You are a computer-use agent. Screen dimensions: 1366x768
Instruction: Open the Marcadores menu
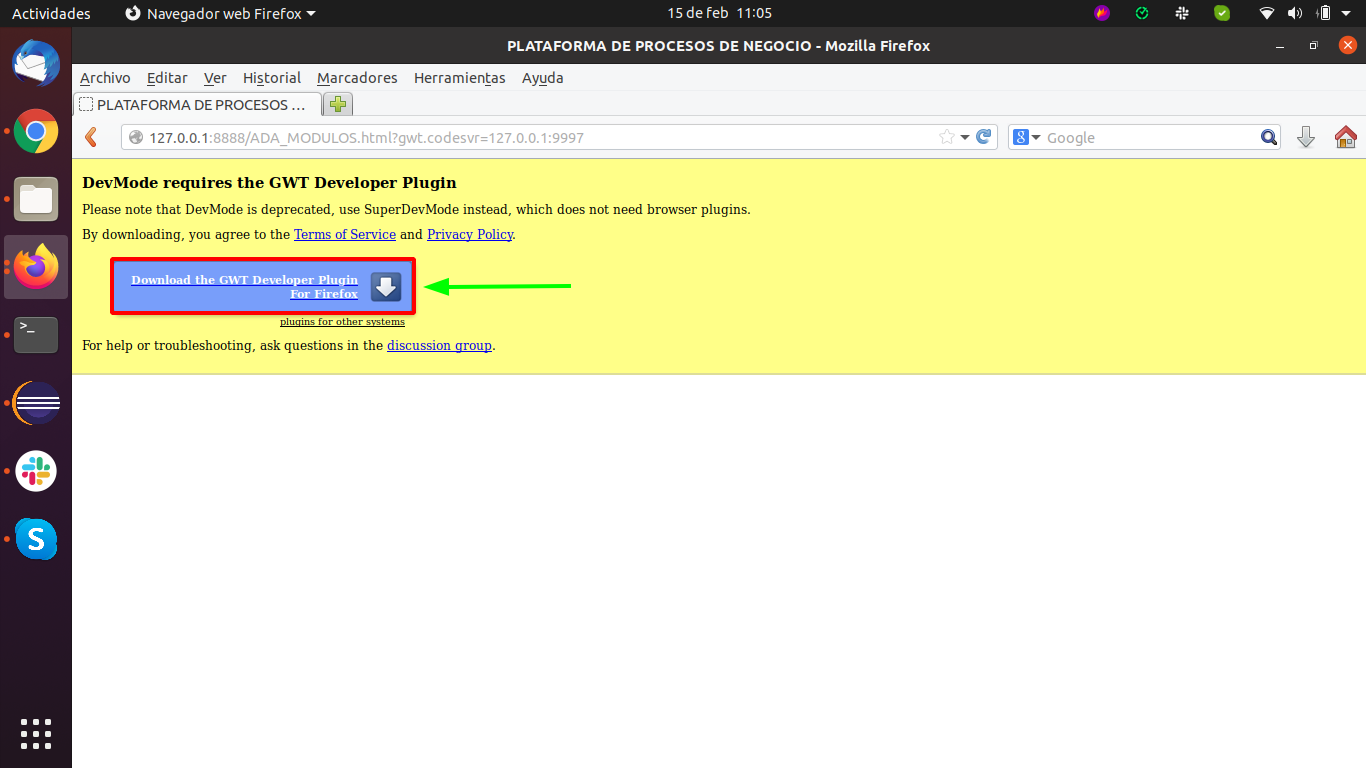[357, 78]
